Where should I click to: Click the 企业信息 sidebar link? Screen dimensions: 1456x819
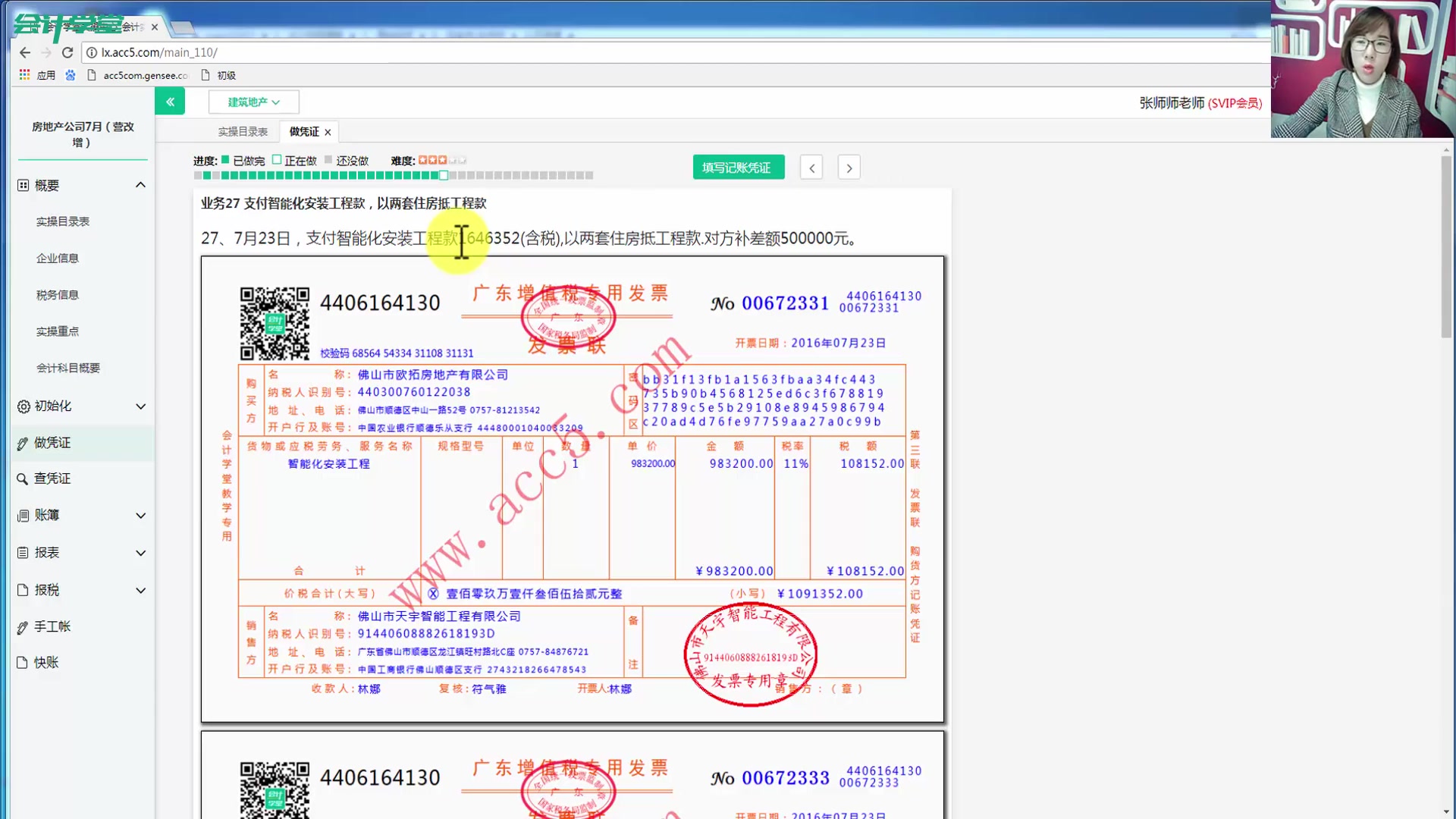point(58,258)
